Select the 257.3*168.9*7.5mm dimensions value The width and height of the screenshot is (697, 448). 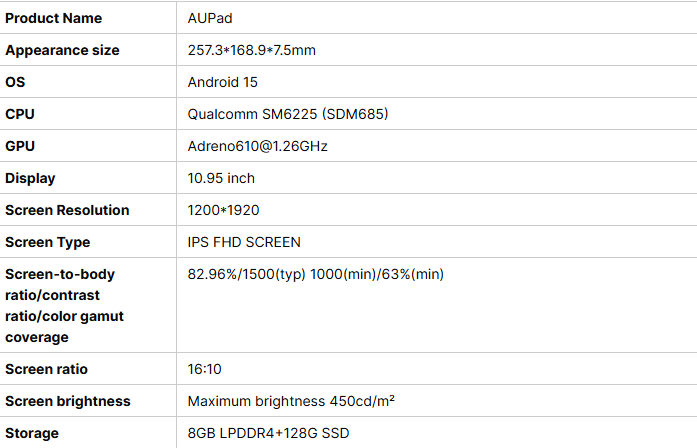tap(252, 50)
